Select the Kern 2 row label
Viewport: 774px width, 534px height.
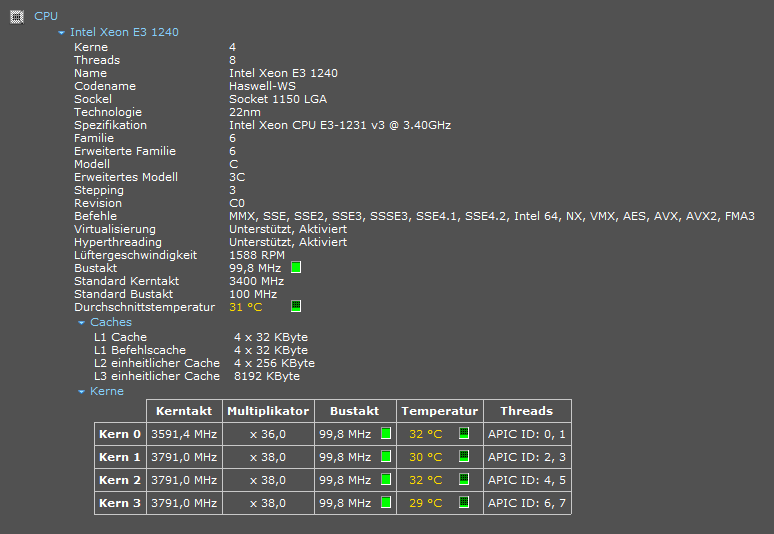click(120, 480)
